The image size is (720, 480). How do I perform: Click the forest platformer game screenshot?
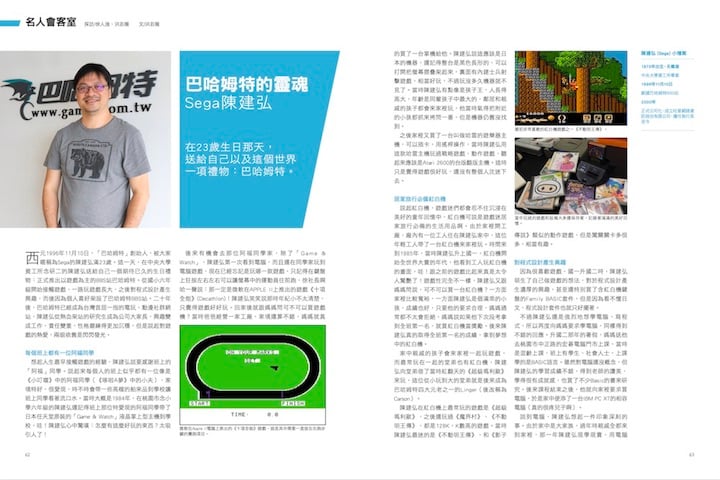pyautogui.click(x=571, y=88)
